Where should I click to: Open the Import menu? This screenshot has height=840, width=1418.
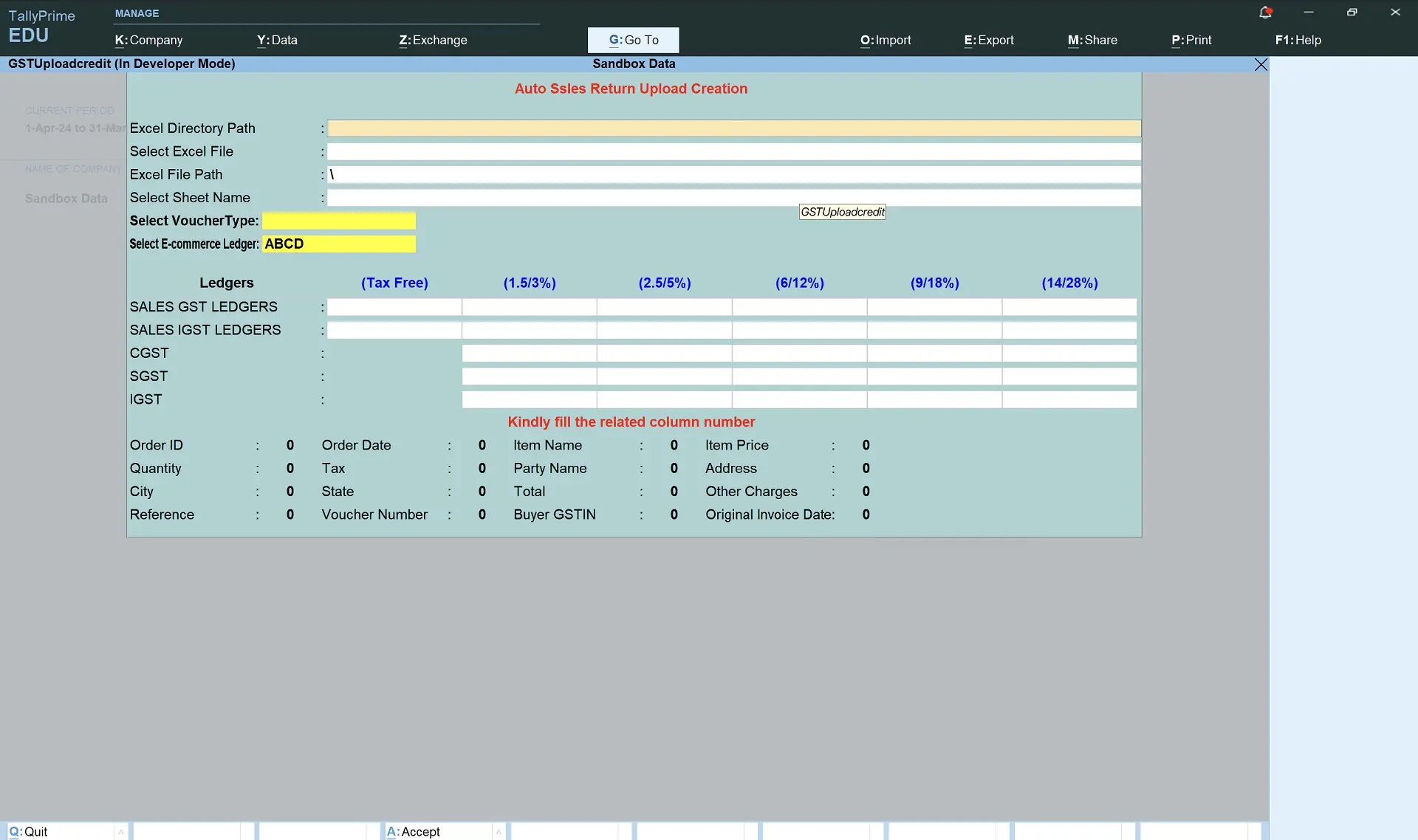[x=885, y=40]
